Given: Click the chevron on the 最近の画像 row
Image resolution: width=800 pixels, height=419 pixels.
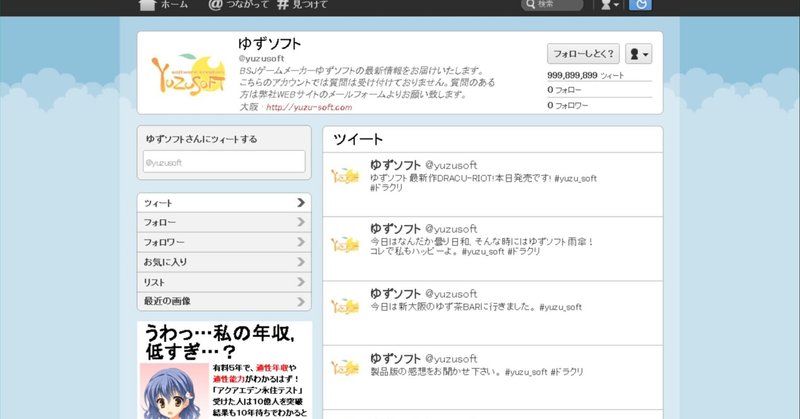Looking at the screenshot, I should 301,302.
